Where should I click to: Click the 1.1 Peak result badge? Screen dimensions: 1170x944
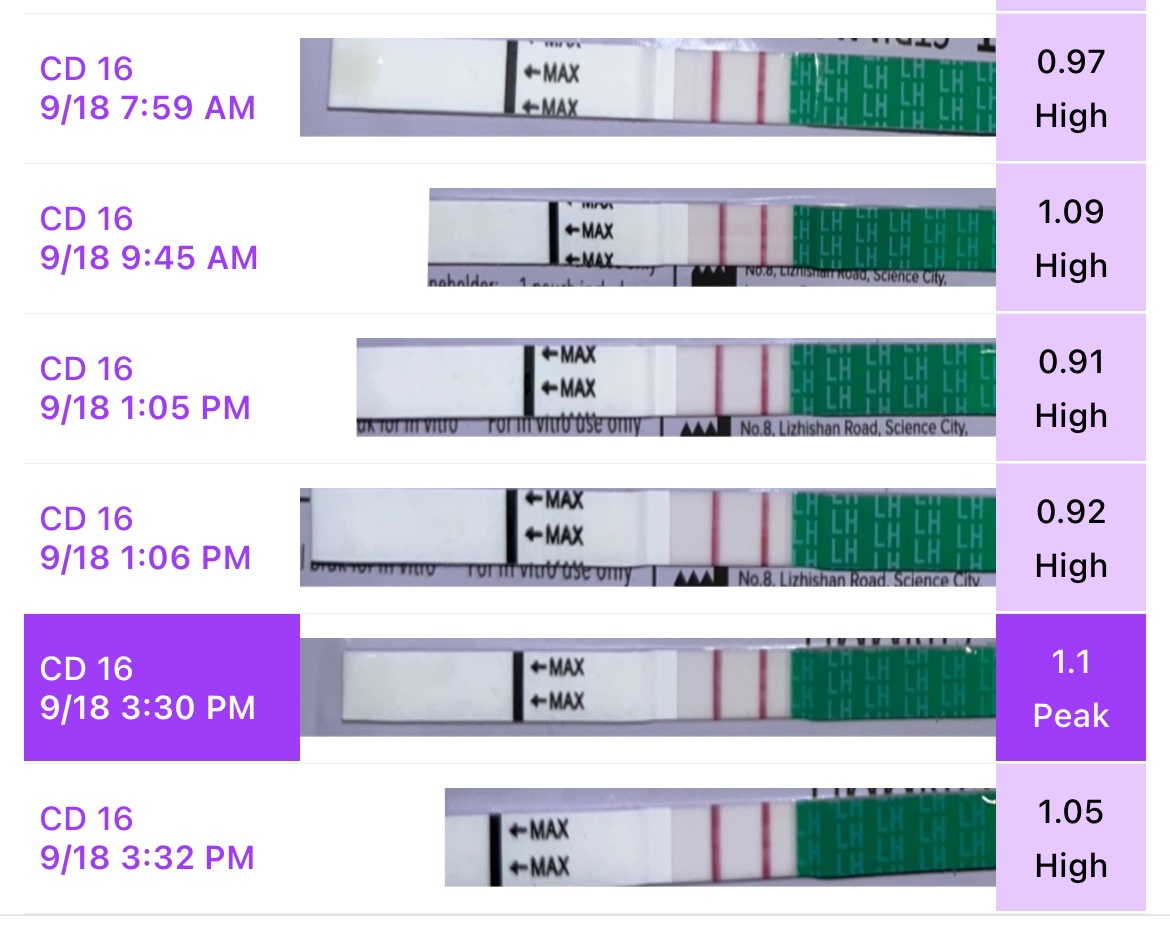pos(1071,688)
